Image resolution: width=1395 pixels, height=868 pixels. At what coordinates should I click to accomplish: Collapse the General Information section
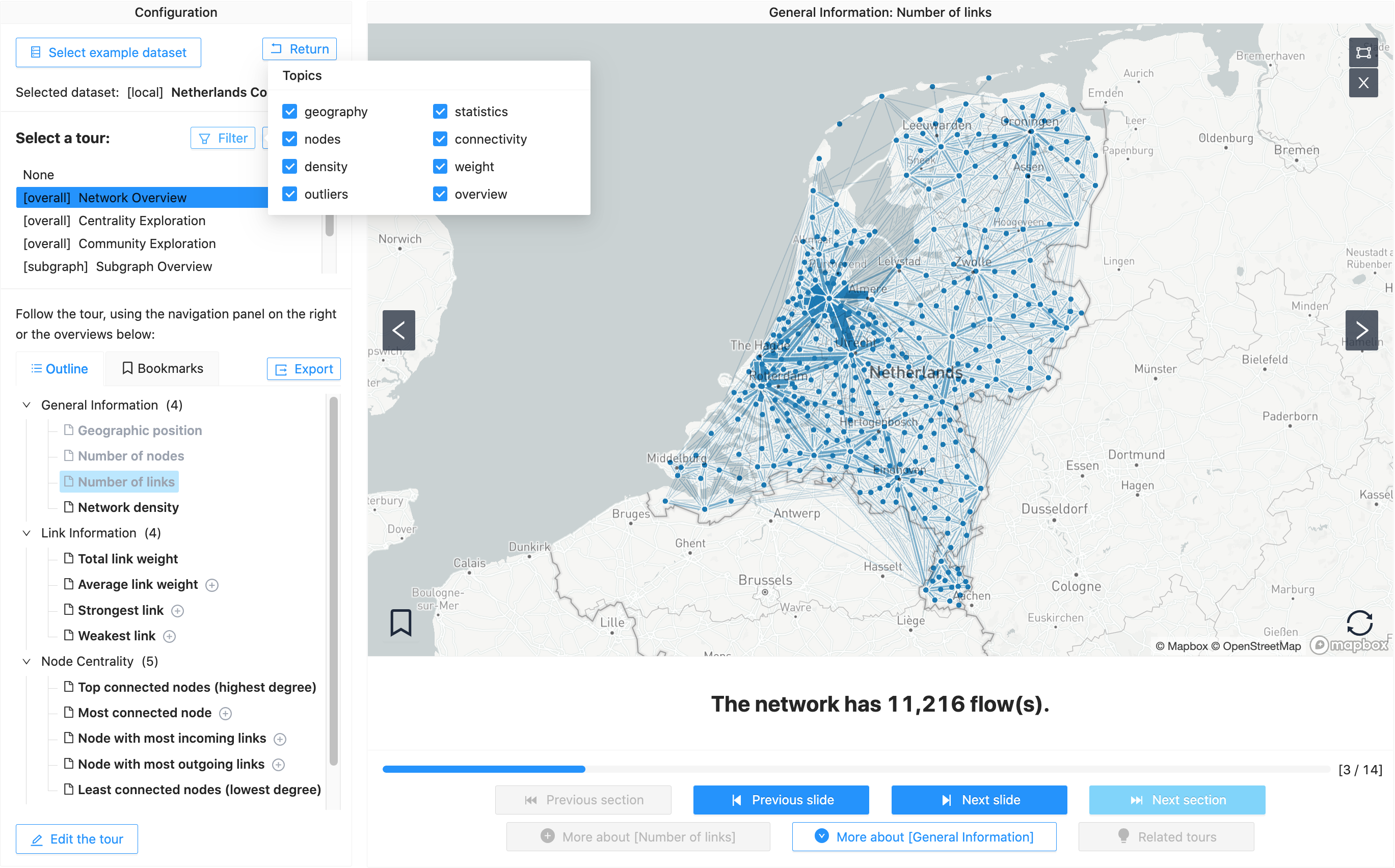point(26,405)
